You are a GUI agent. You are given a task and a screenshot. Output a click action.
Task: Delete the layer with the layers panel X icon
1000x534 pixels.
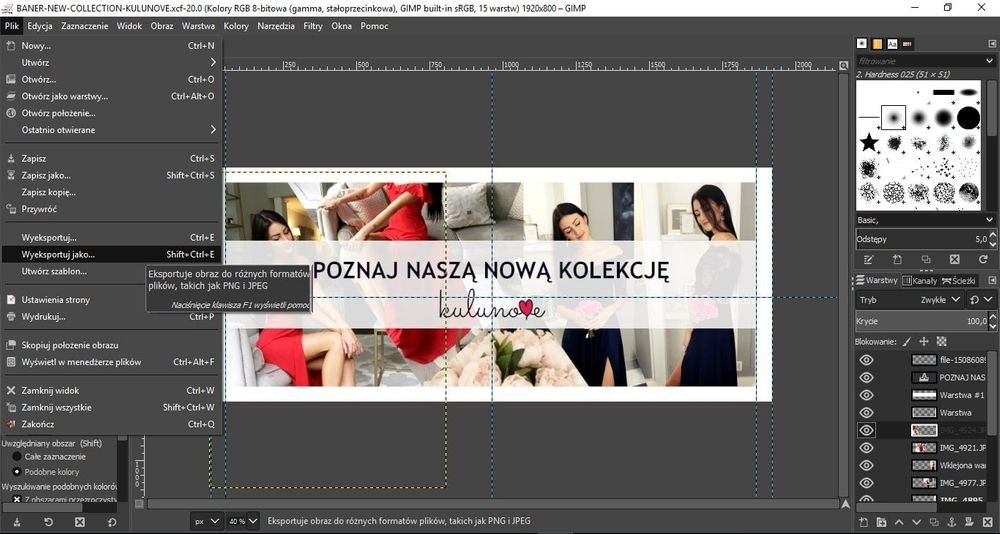point(988,522)
